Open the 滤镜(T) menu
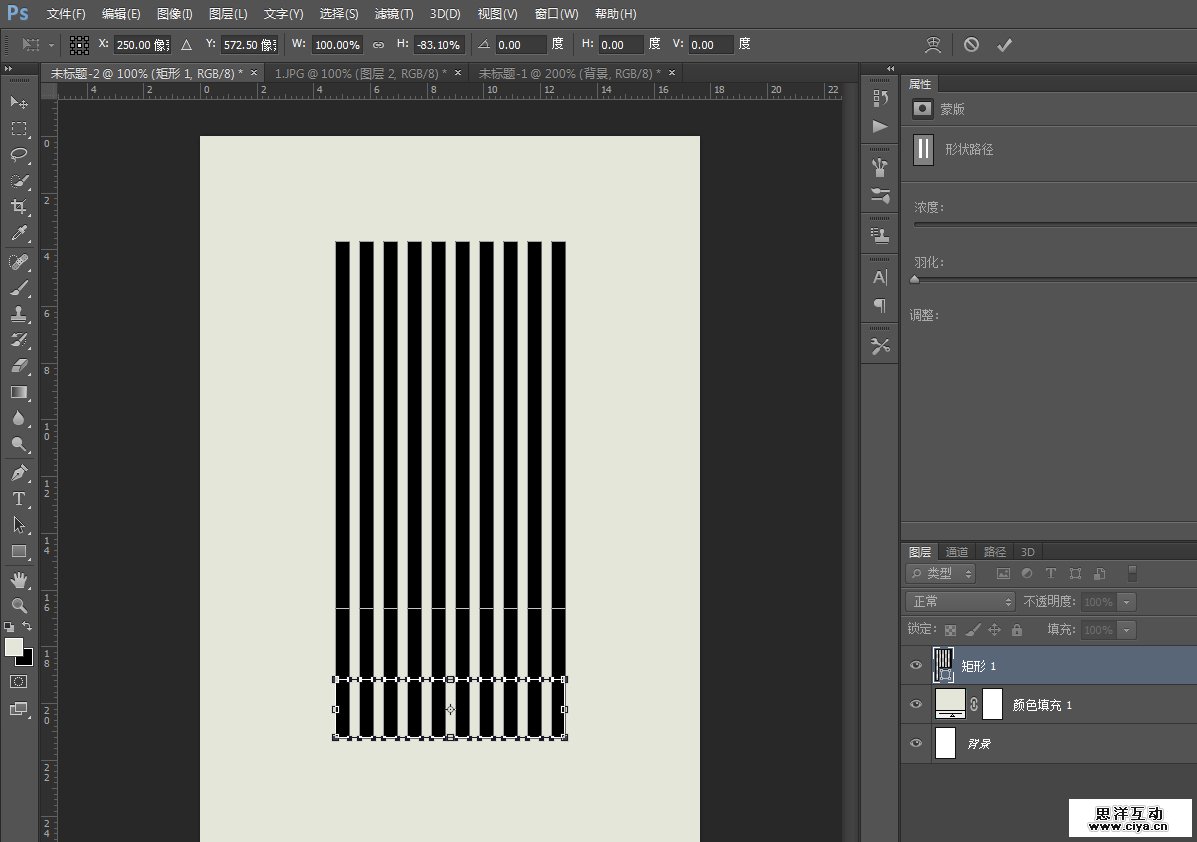 (393, 14)
